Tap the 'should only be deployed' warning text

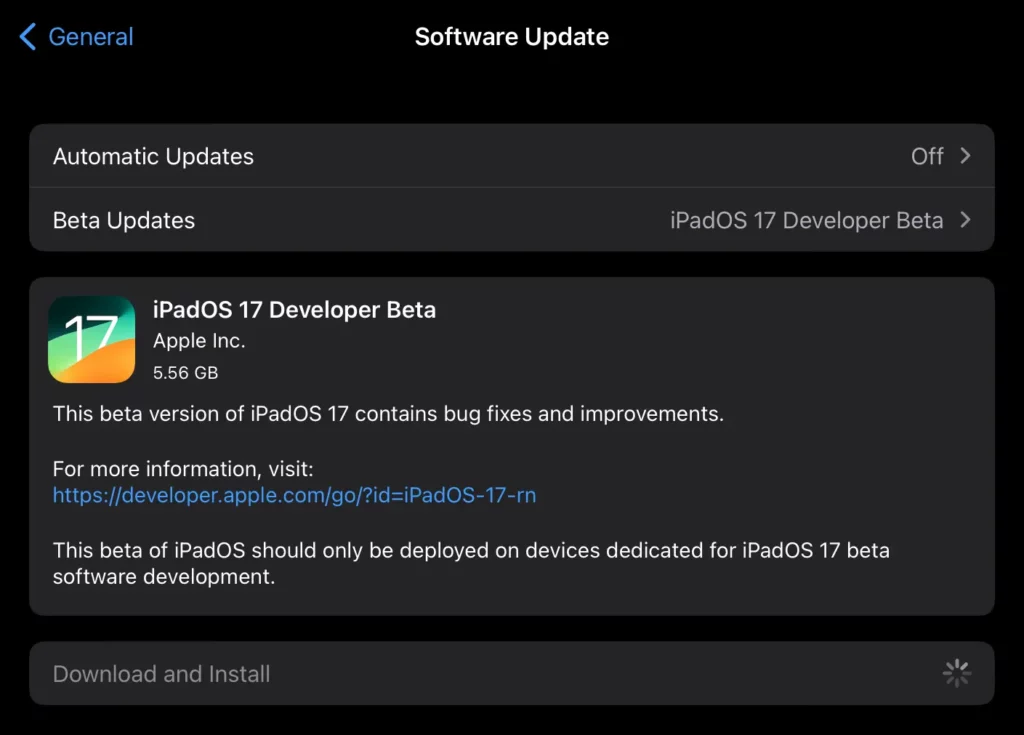[472, 563]
